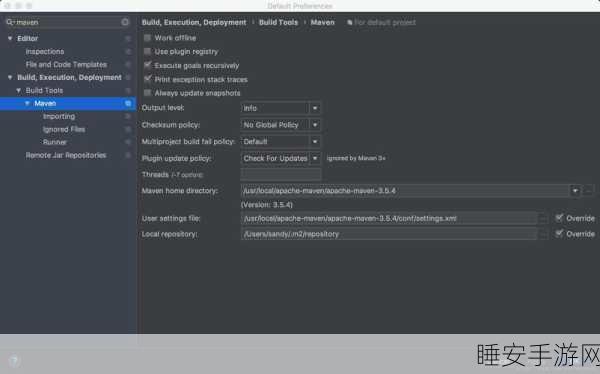Select Importing under Maven
The height and width of the screenshot is (374, 600).
point(59,116)
